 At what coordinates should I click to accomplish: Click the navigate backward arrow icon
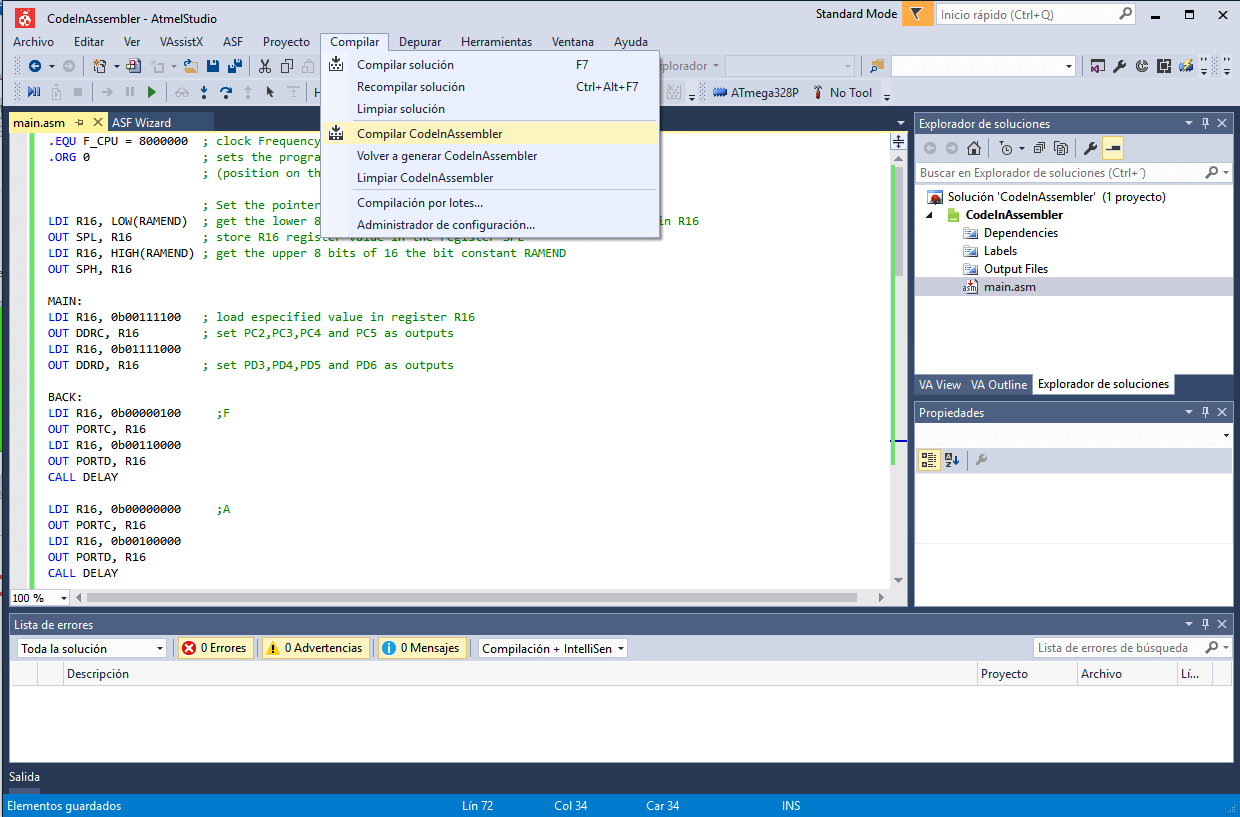[x=35, y=66]
